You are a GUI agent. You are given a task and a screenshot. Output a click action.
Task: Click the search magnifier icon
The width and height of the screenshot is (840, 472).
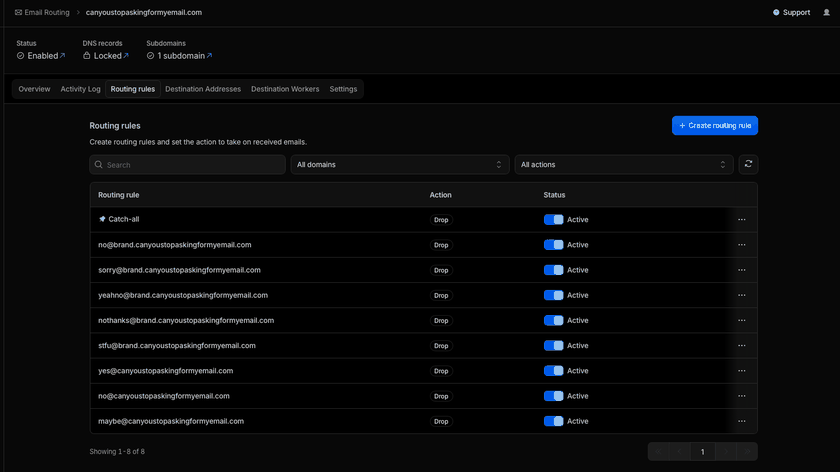coord(99,164)
